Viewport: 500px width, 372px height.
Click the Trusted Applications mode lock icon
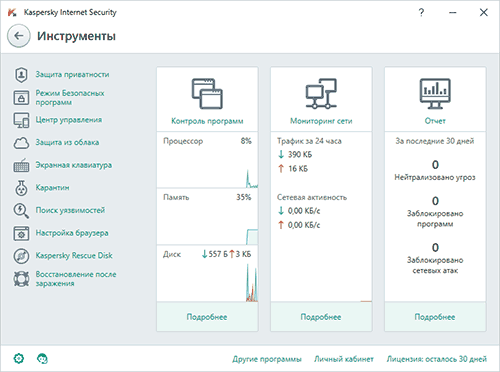point(21,98)
